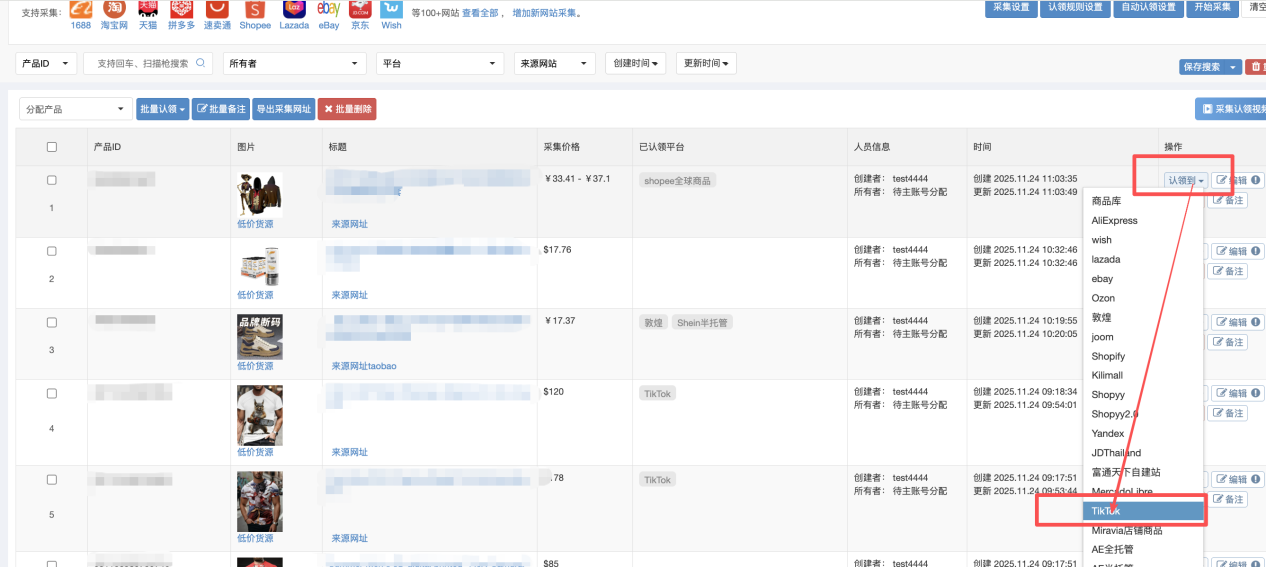
Task: Open the Lazada source icon
Action: click(x=294, y=8)
